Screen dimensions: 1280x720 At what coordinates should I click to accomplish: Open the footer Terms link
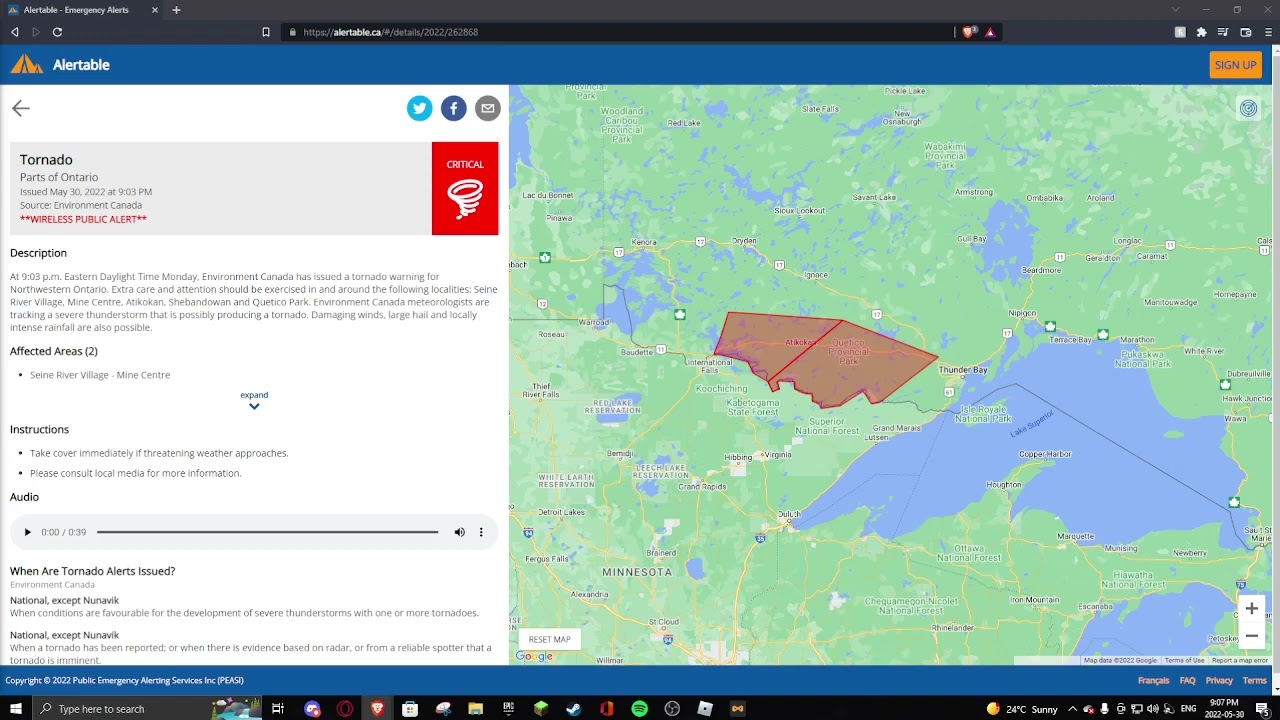coord(1254,680)
